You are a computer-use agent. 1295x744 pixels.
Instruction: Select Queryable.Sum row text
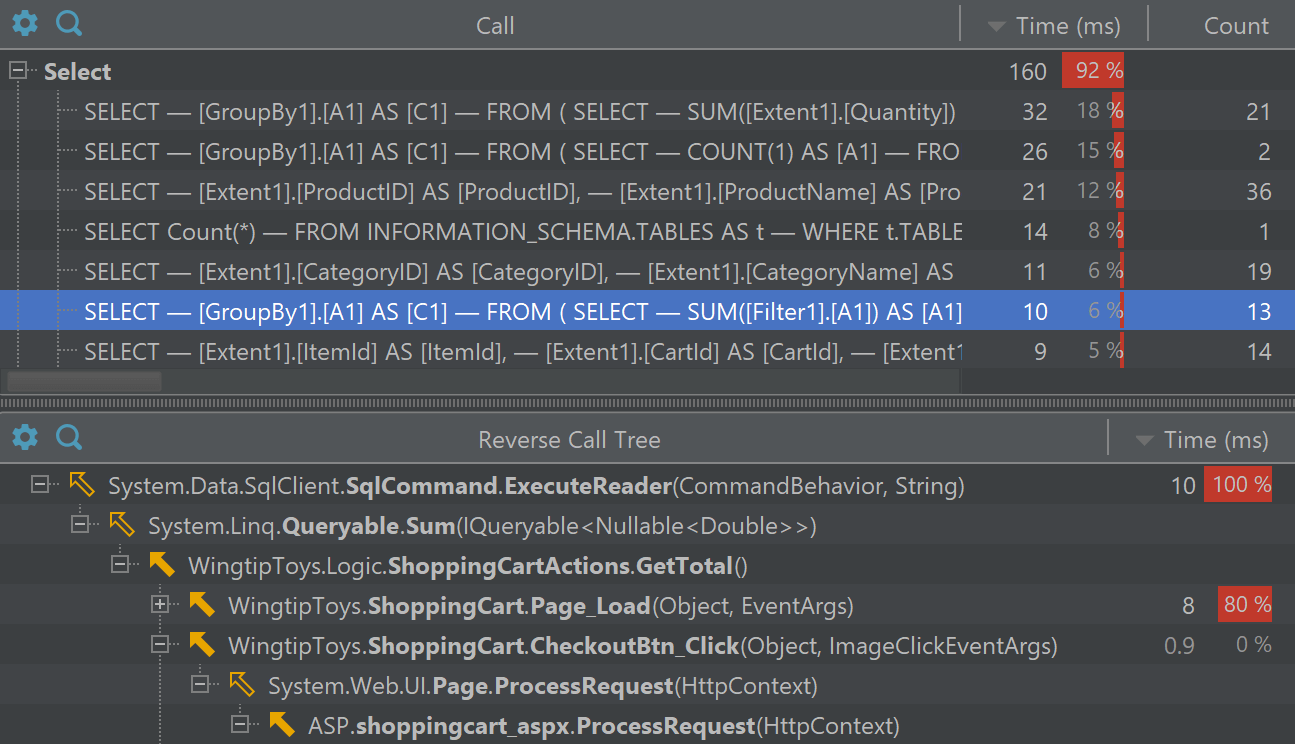tap(483, 526)
